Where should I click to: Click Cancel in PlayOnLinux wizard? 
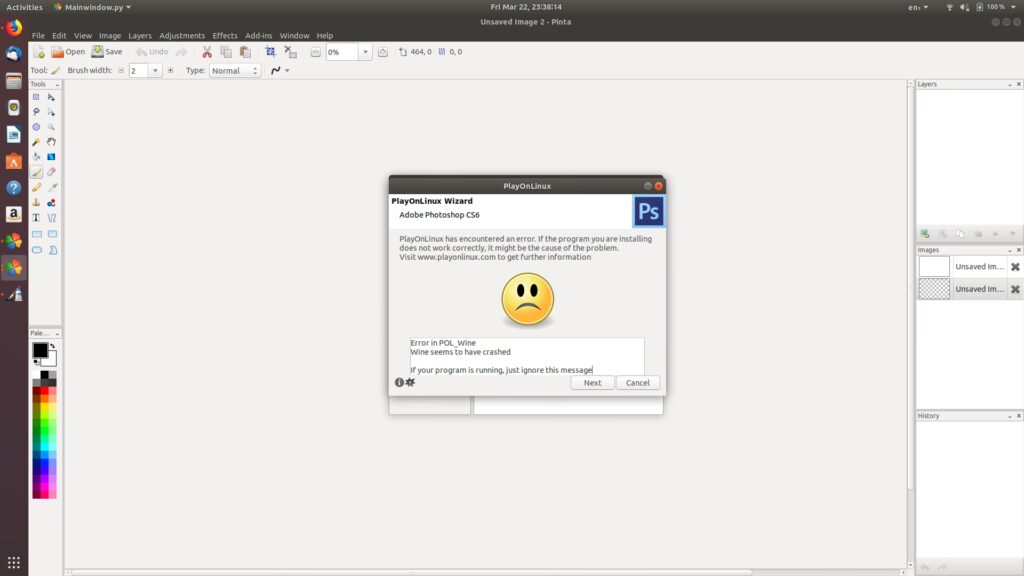(638, 383)
